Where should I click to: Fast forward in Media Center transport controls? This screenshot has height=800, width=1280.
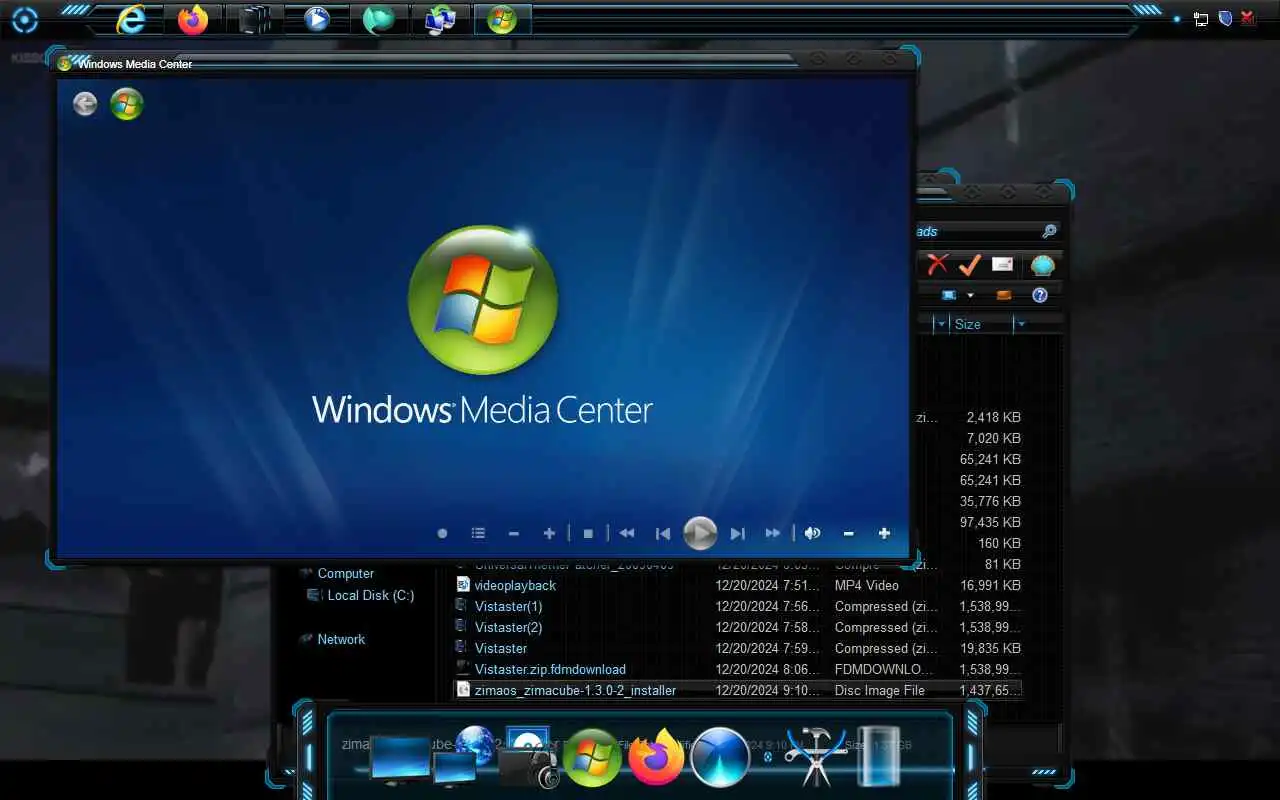(773, 533)
